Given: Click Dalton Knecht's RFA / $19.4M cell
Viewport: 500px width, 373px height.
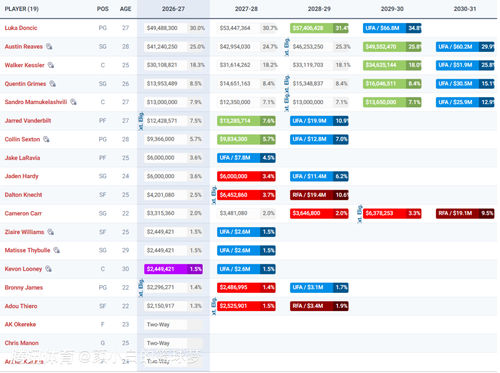Looking at the screenshot, I should coord(319,195).
